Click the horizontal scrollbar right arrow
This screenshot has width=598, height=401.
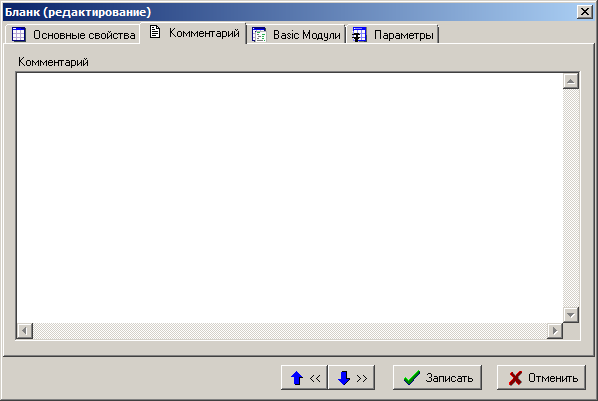[555, 330]
